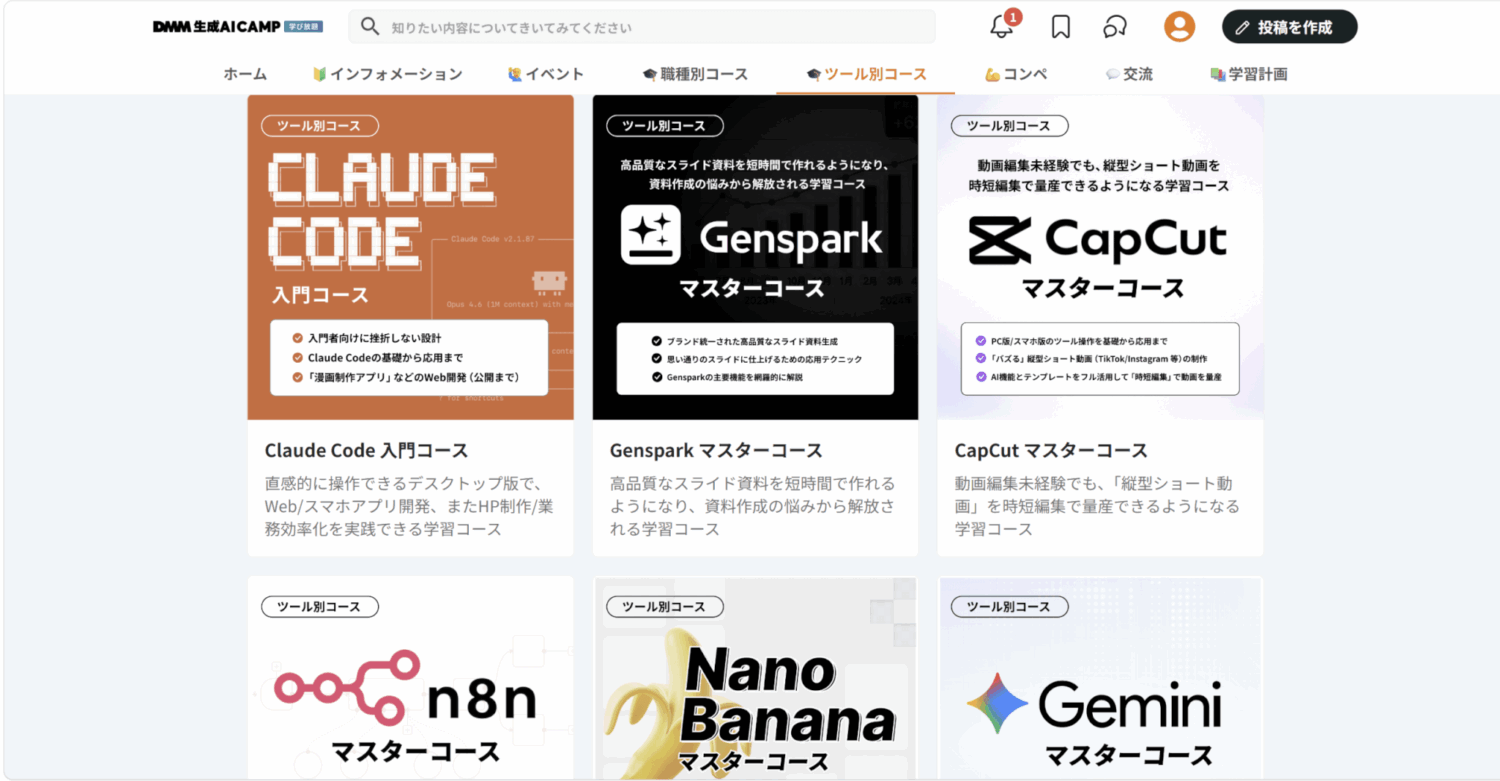The height and width of the screenshot is (781, 1500).
Task: Click the ツール別コース tag on n8n card
Action: tap(320, 607)
